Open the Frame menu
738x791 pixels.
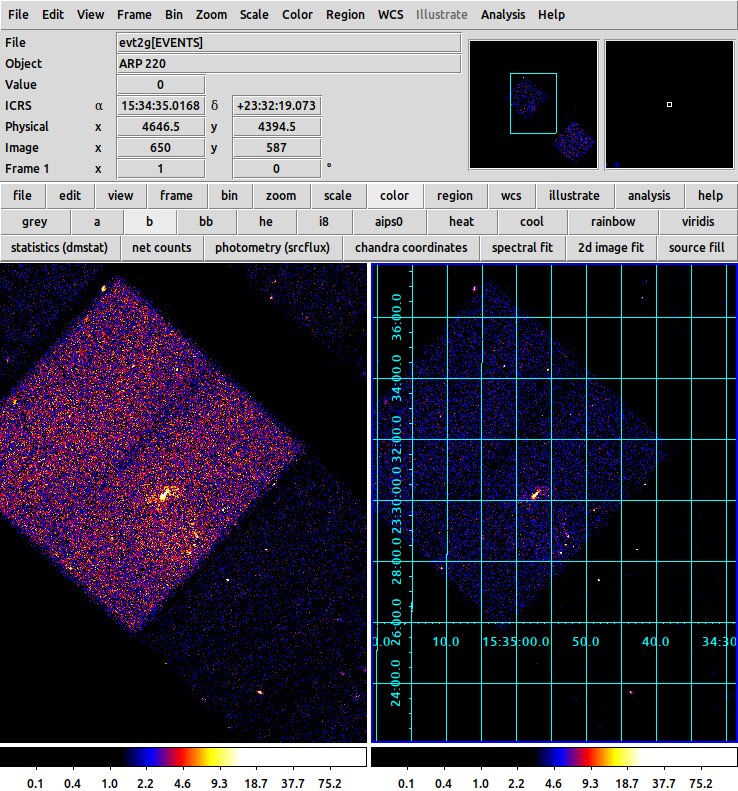pos(134,15)
